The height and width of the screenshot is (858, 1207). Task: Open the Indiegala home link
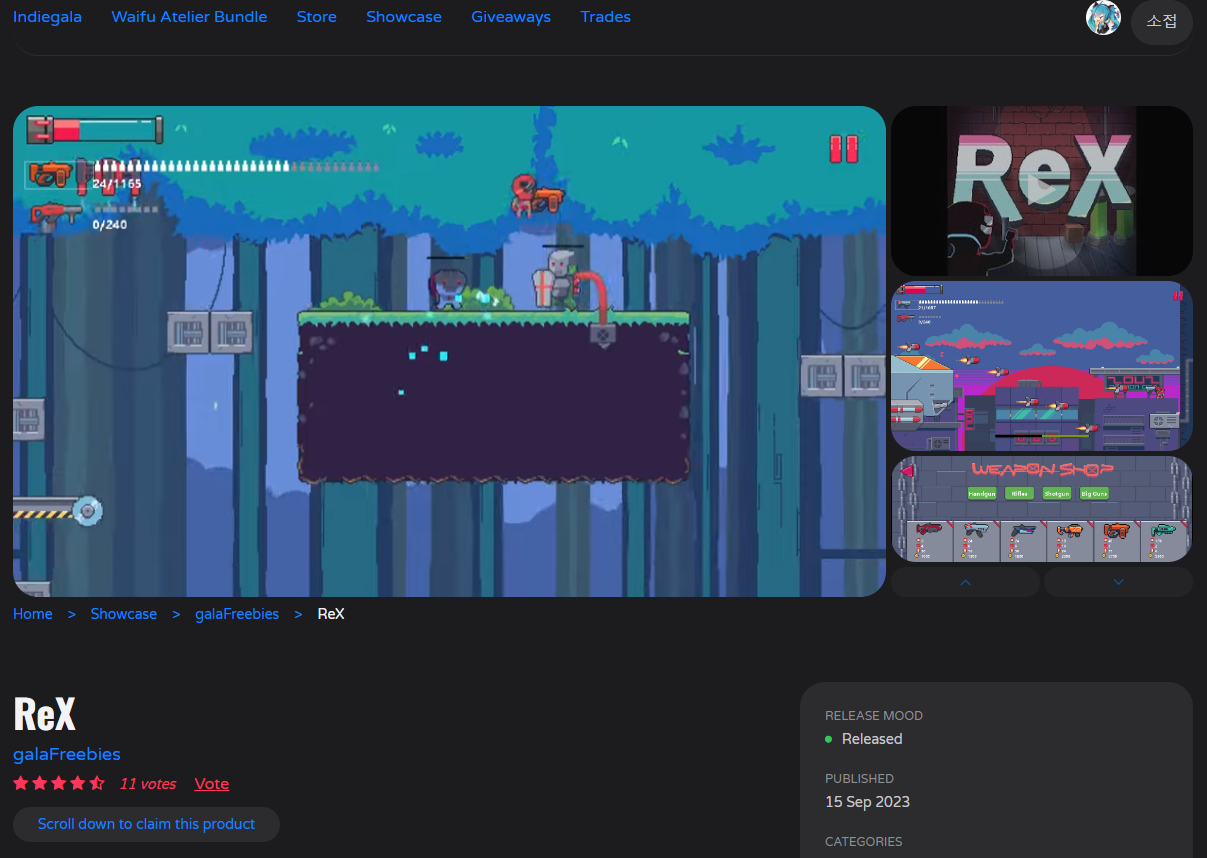47,17
